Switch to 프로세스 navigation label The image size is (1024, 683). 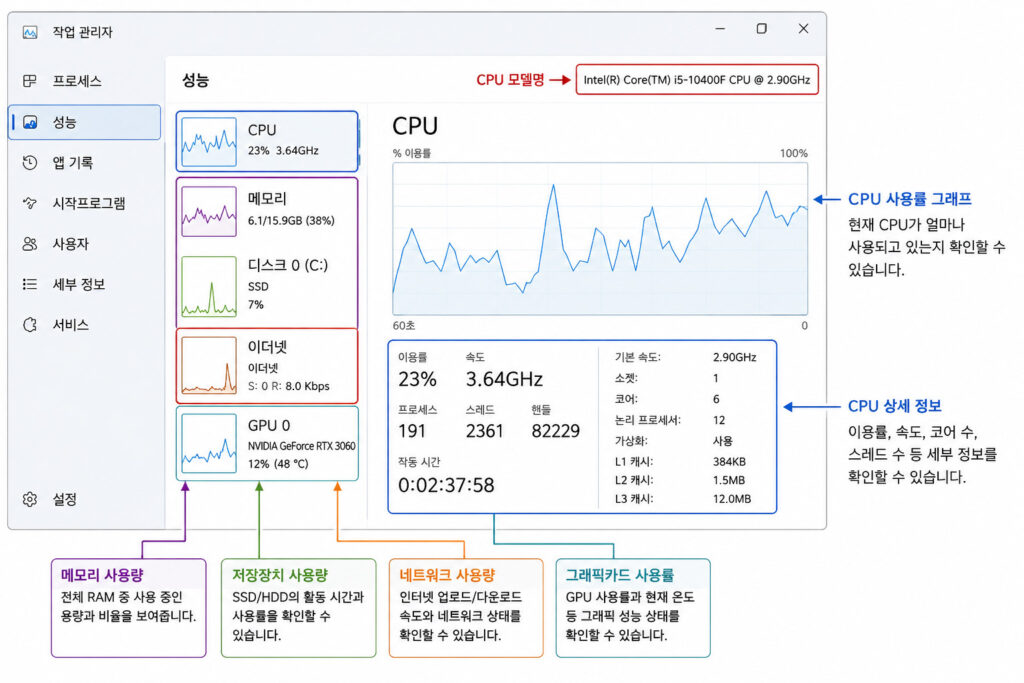pos(76,81)
